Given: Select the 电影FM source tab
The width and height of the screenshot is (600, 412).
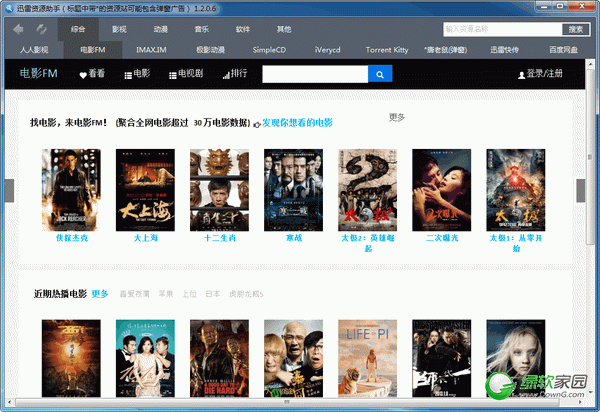Looking at the screenshot, I should point(93,50).
